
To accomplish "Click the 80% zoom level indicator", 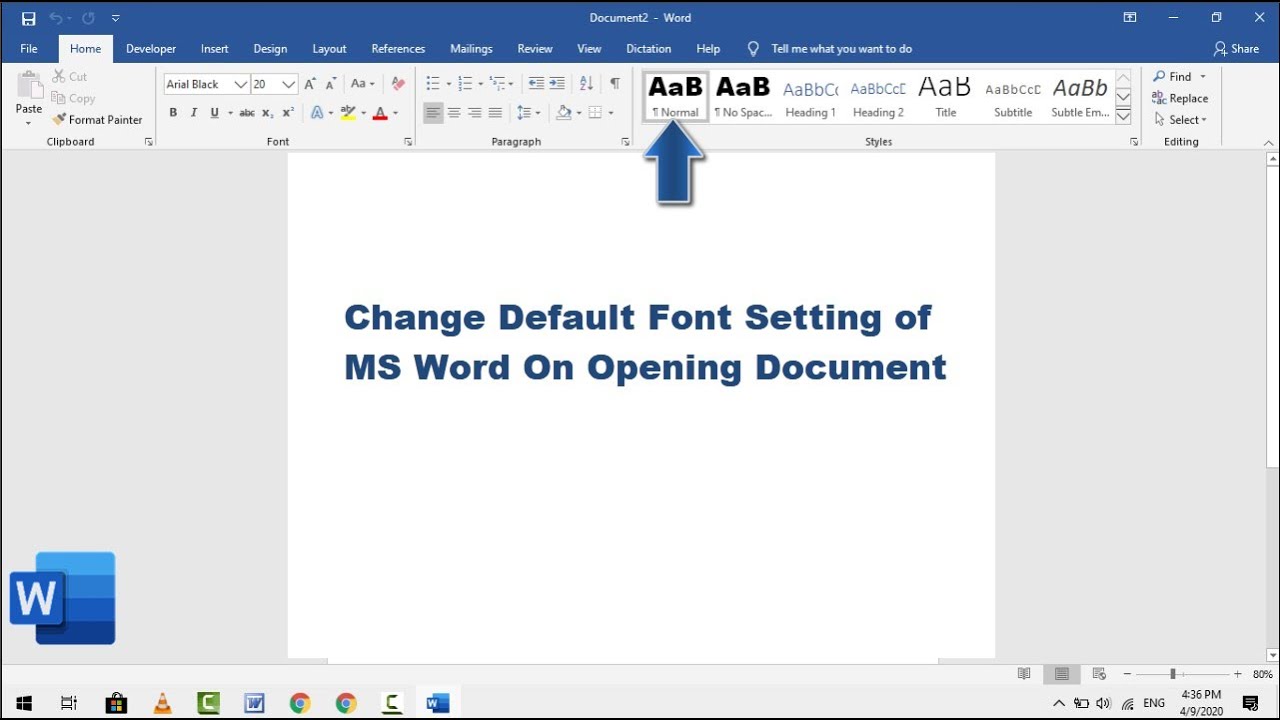I will [x=1262, y=674].
